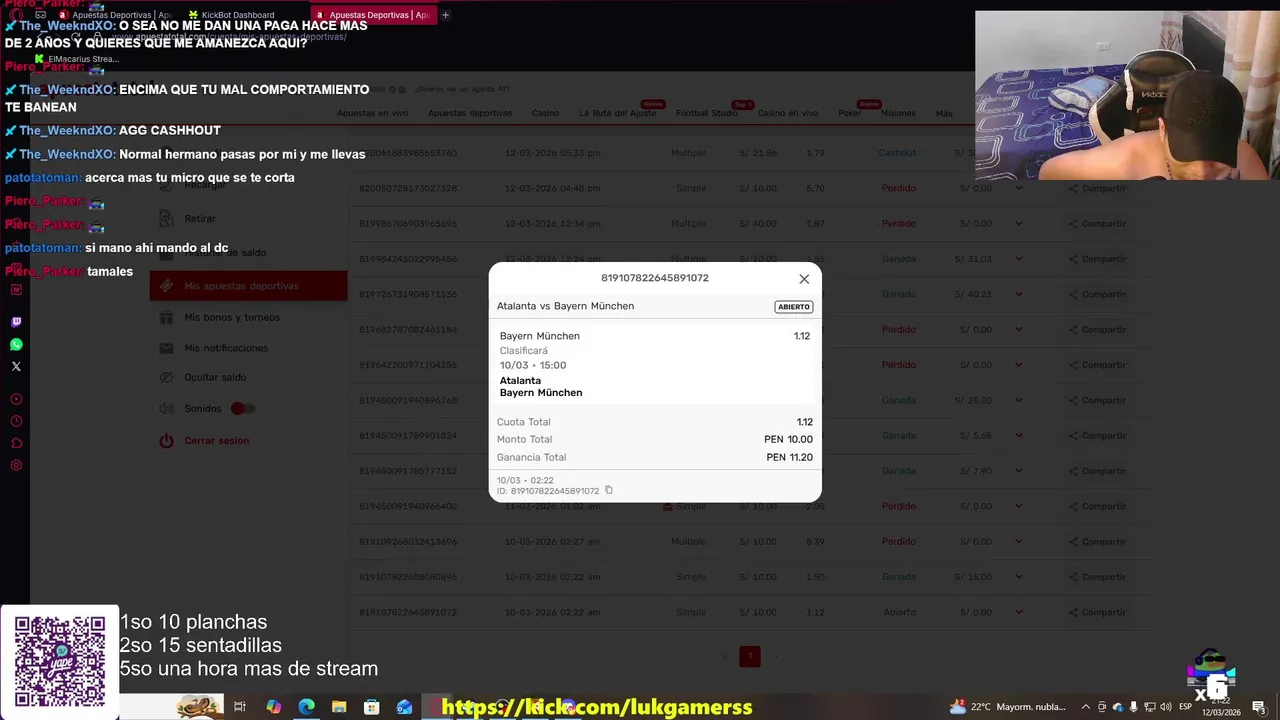Image resolution: width=1280 pixels, height=720 pixels.
Task: Close the bet detail popup
Action: point(804,279)
